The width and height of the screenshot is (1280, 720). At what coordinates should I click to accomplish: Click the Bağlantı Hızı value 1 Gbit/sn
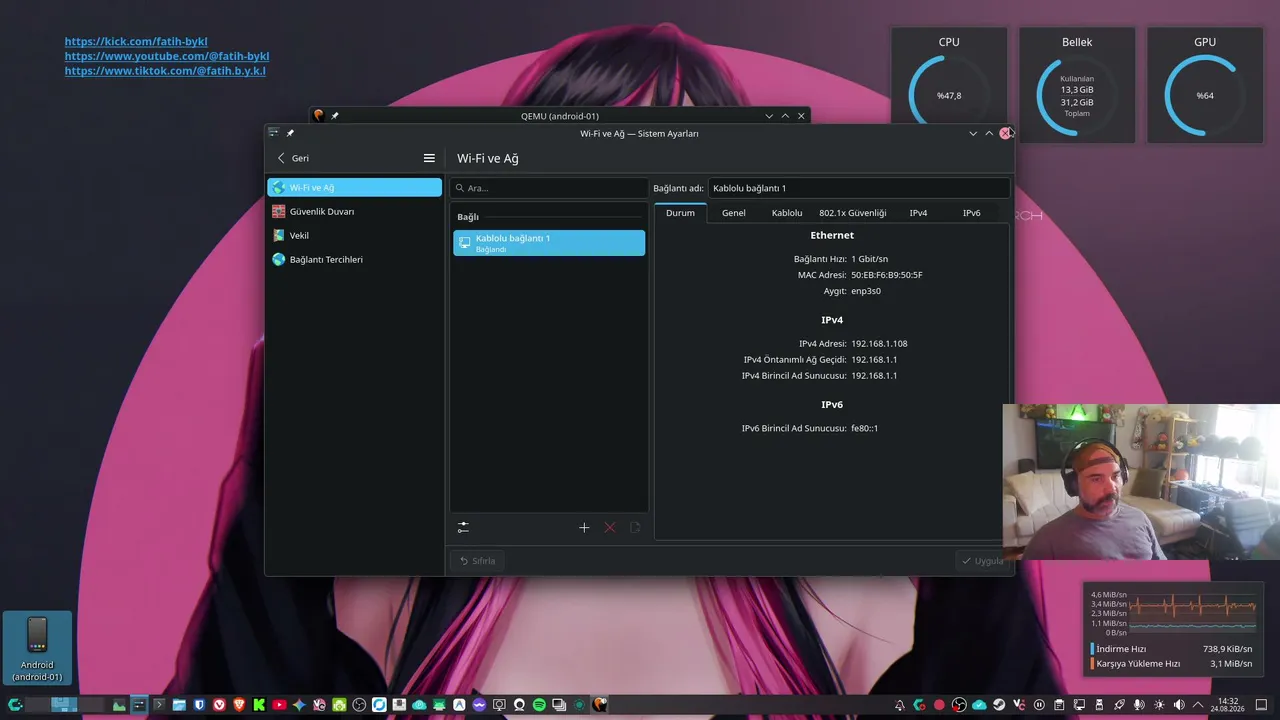pos(870,259)
